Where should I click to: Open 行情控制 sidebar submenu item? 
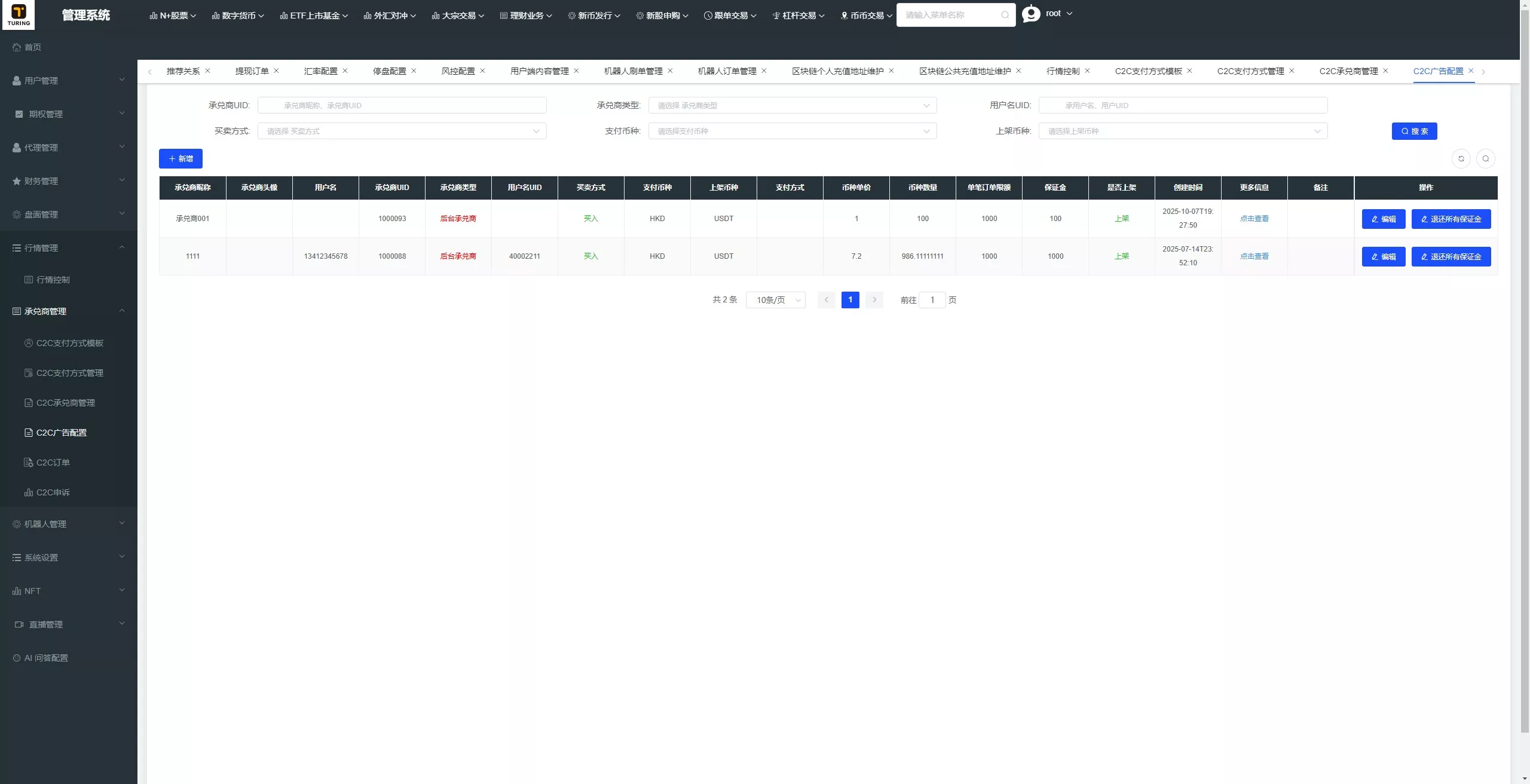[x=69, y=280]
